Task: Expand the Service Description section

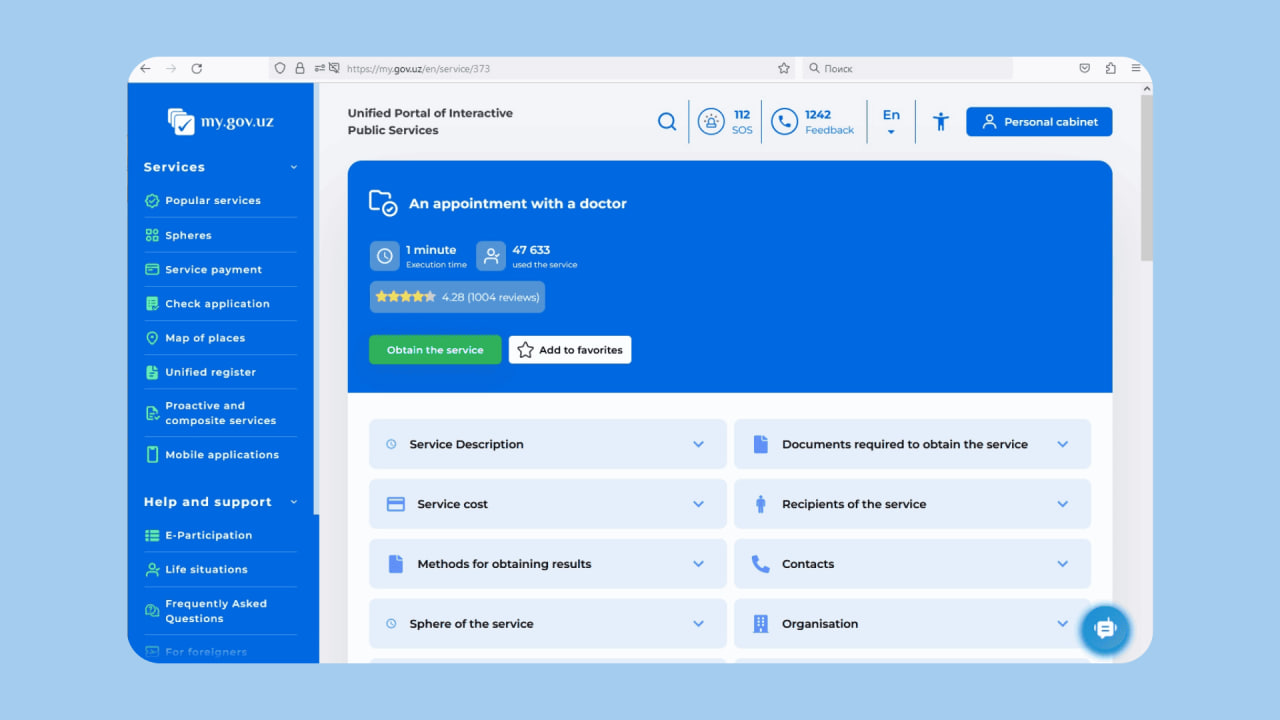Action: (x=547, y=444)
